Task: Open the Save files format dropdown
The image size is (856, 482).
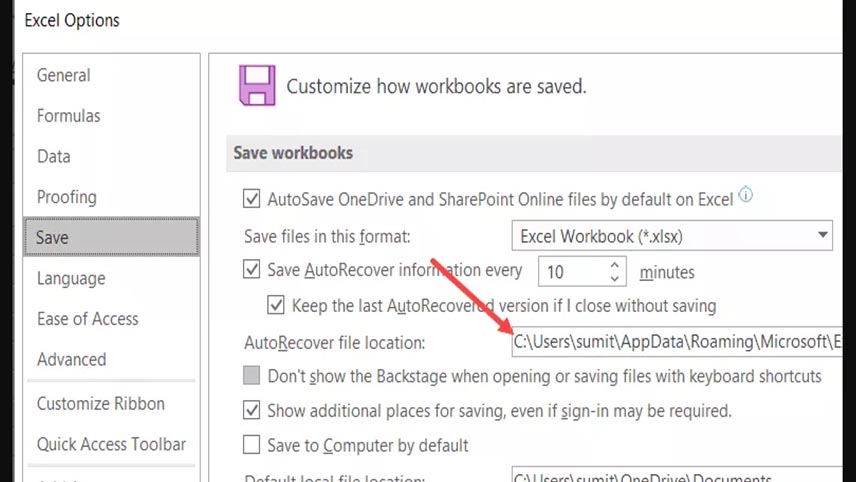Action: [672, 236]
